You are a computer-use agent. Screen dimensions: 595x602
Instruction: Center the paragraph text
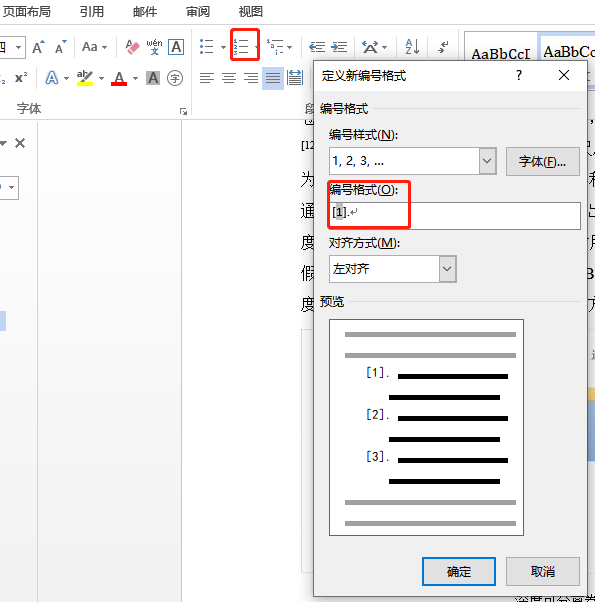pyautogui.click(x=229, y=78)
